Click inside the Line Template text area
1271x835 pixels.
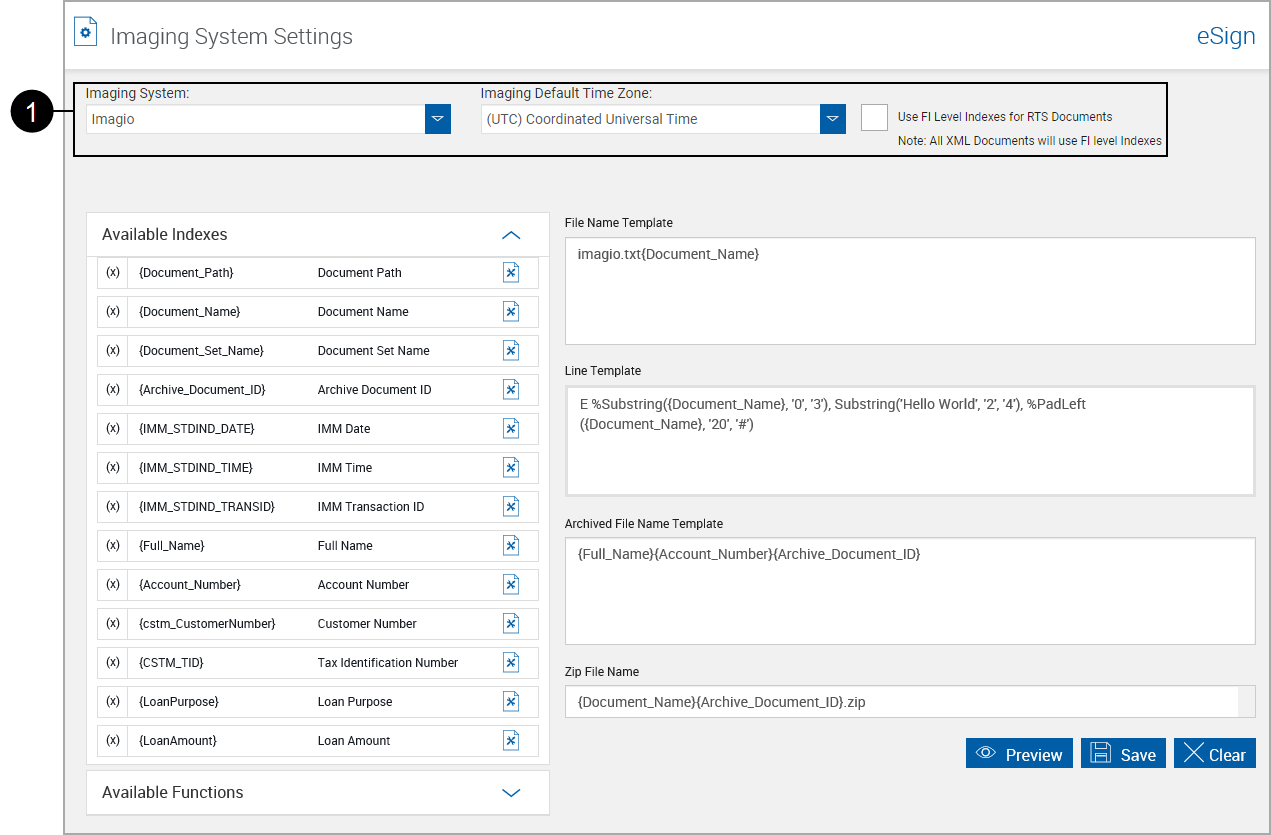(909, 441)
